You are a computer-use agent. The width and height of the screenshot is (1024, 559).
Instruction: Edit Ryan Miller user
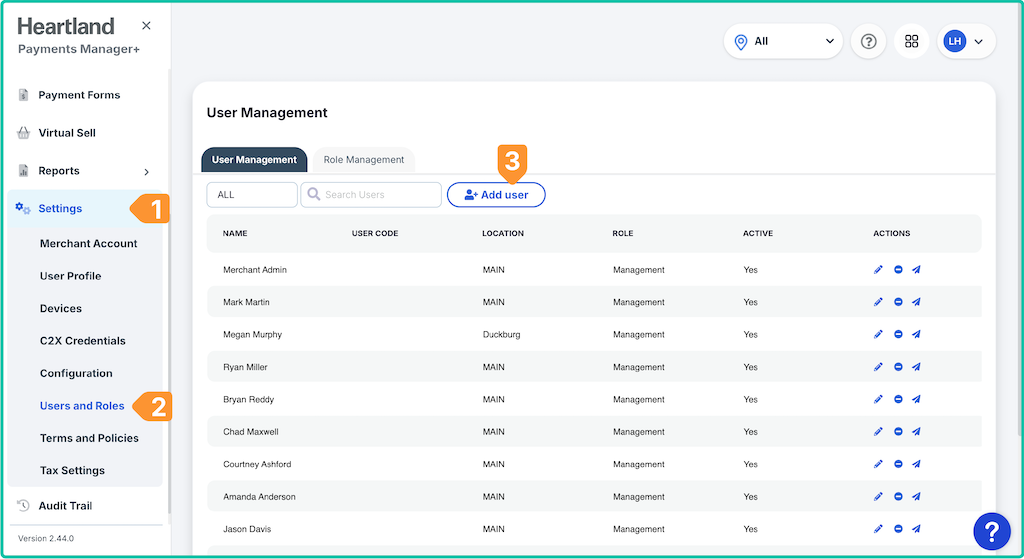click(x=878, y=367)
